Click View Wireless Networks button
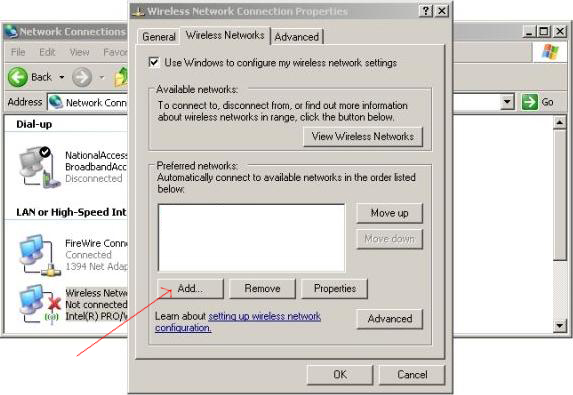The height and width of the screenshot is (395, 573). [x=363, y=137]
